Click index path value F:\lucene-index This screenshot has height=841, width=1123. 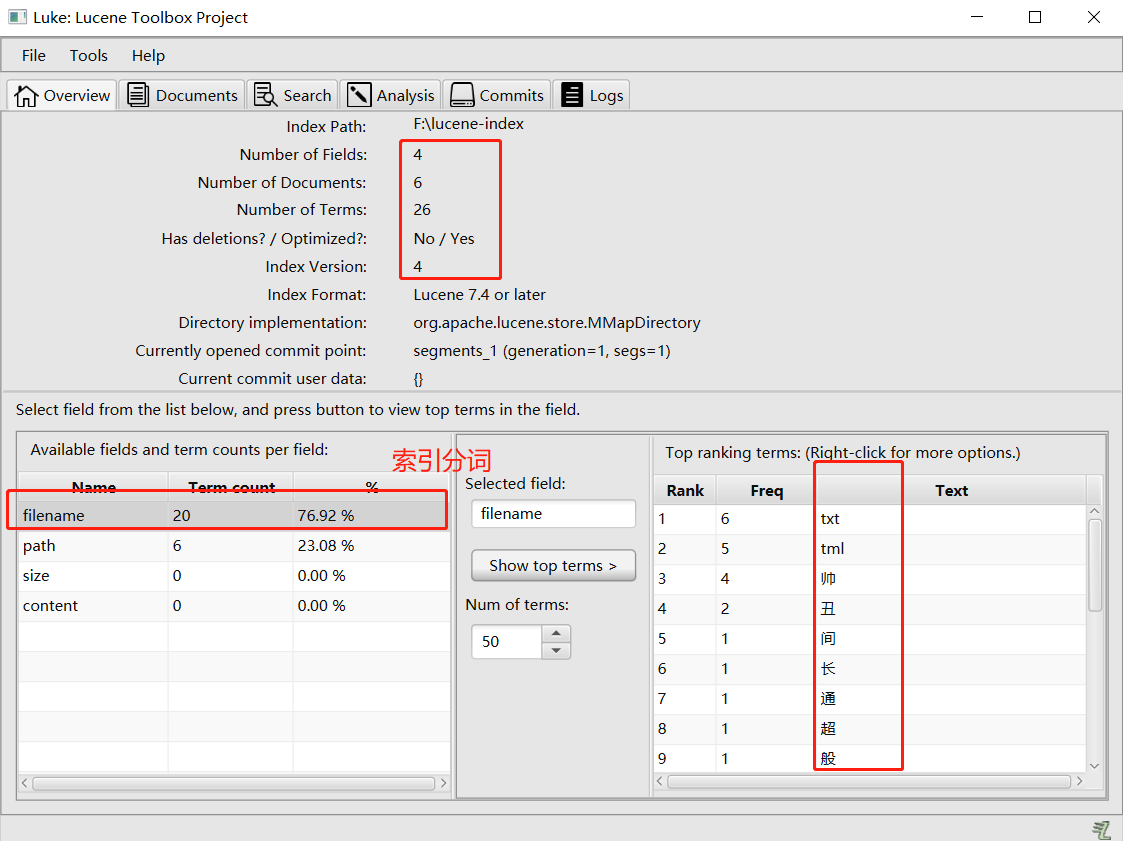point(468,124)
